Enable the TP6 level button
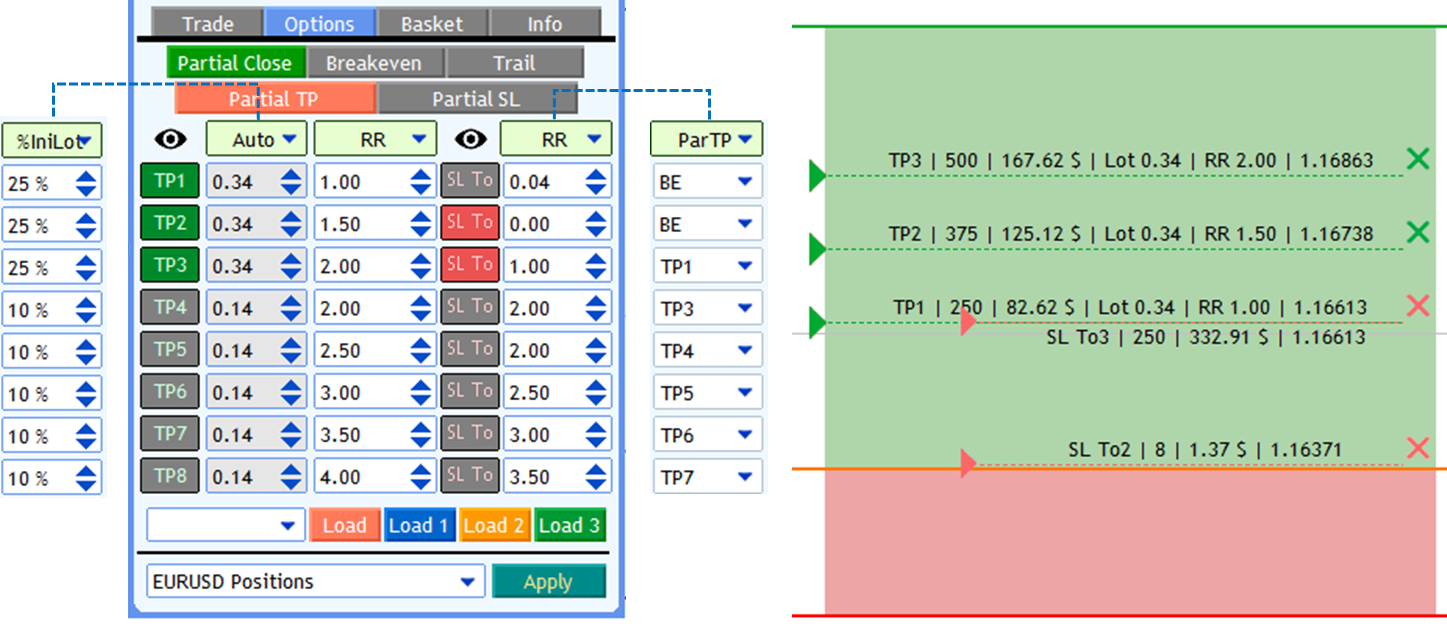1447x644 pixels. tap(170, 392)
